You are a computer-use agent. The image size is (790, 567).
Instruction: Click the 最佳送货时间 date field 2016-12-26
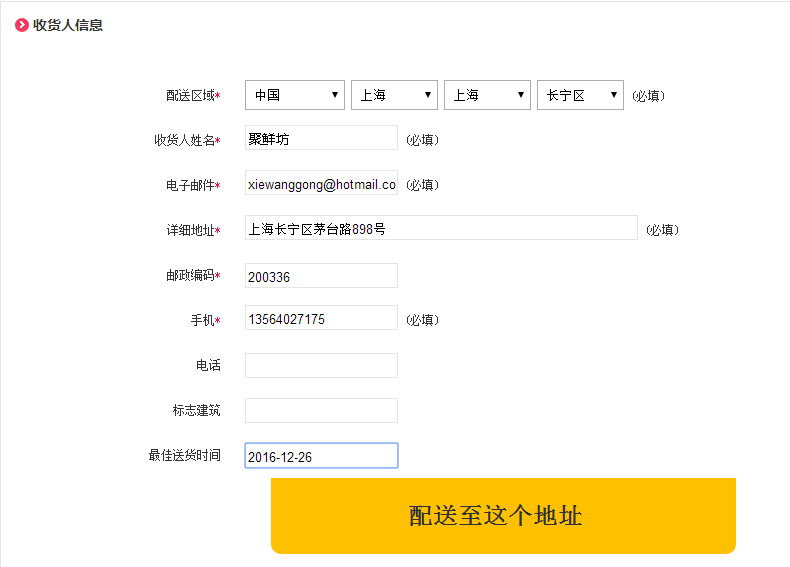click(x=321, y=456)
